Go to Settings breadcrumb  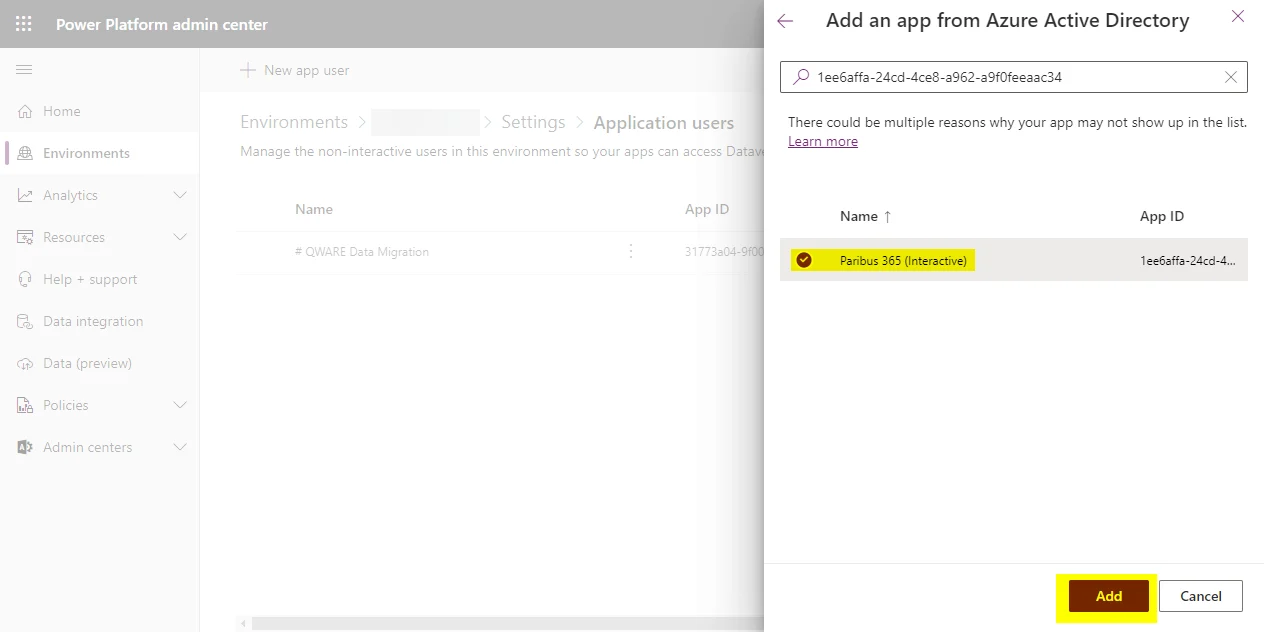(x=533, y=122)
